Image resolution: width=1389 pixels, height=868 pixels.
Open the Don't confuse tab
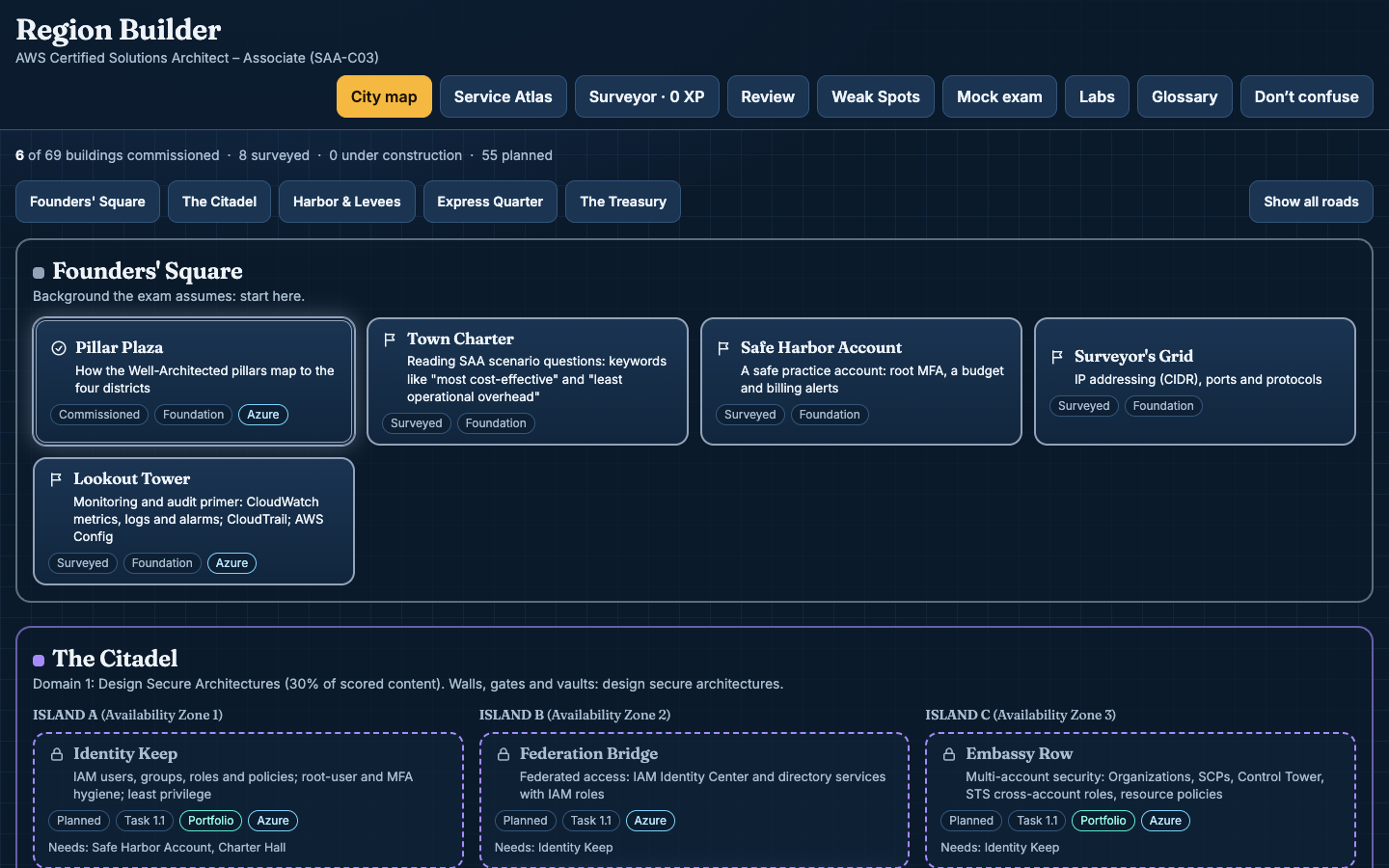click(x=1307, y=96)
